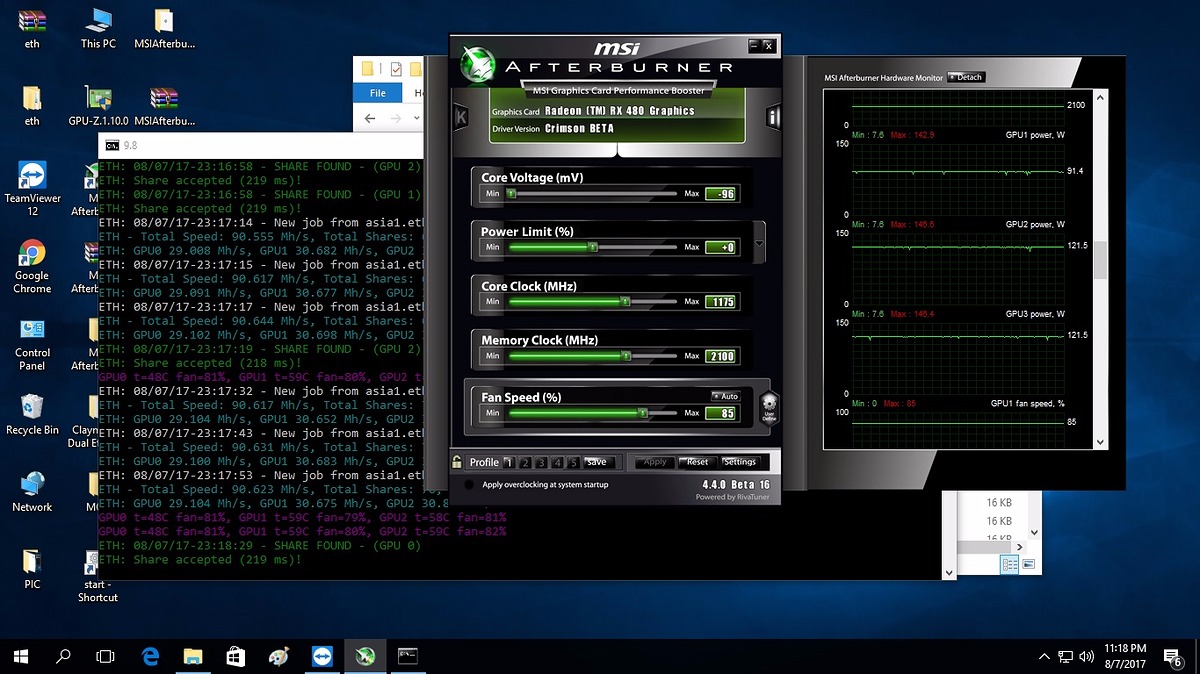
Task: Enable Apply overclocking at system startup
Action: point(470,485)
